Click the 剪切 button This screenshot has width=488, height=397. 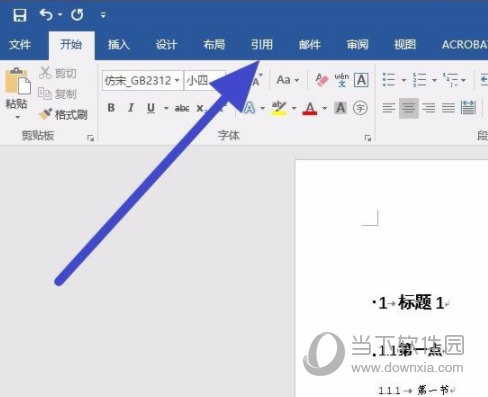[x=58, y=72]
